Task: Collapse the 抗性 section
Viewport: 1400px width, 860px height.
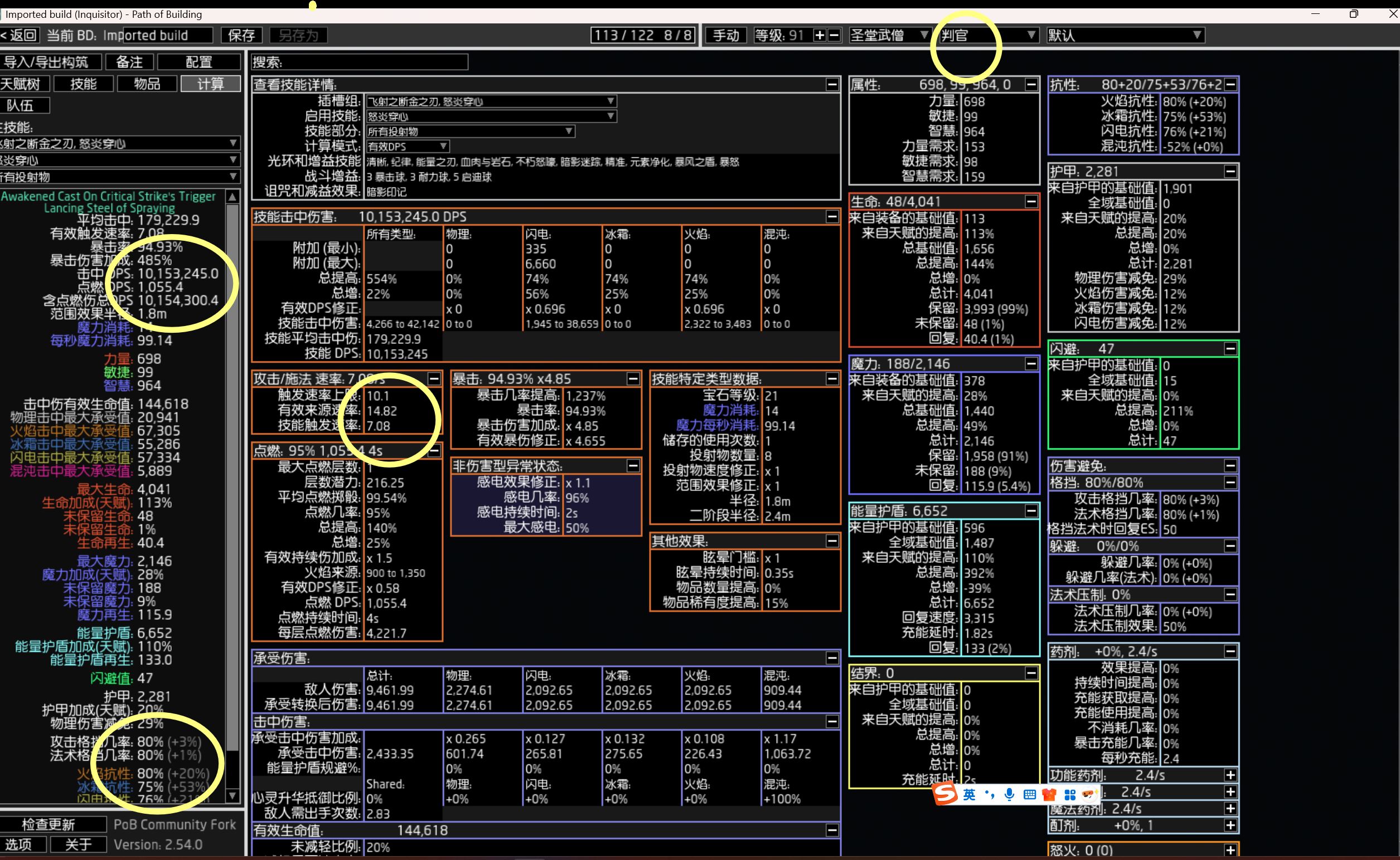Action: point(1230,85)
